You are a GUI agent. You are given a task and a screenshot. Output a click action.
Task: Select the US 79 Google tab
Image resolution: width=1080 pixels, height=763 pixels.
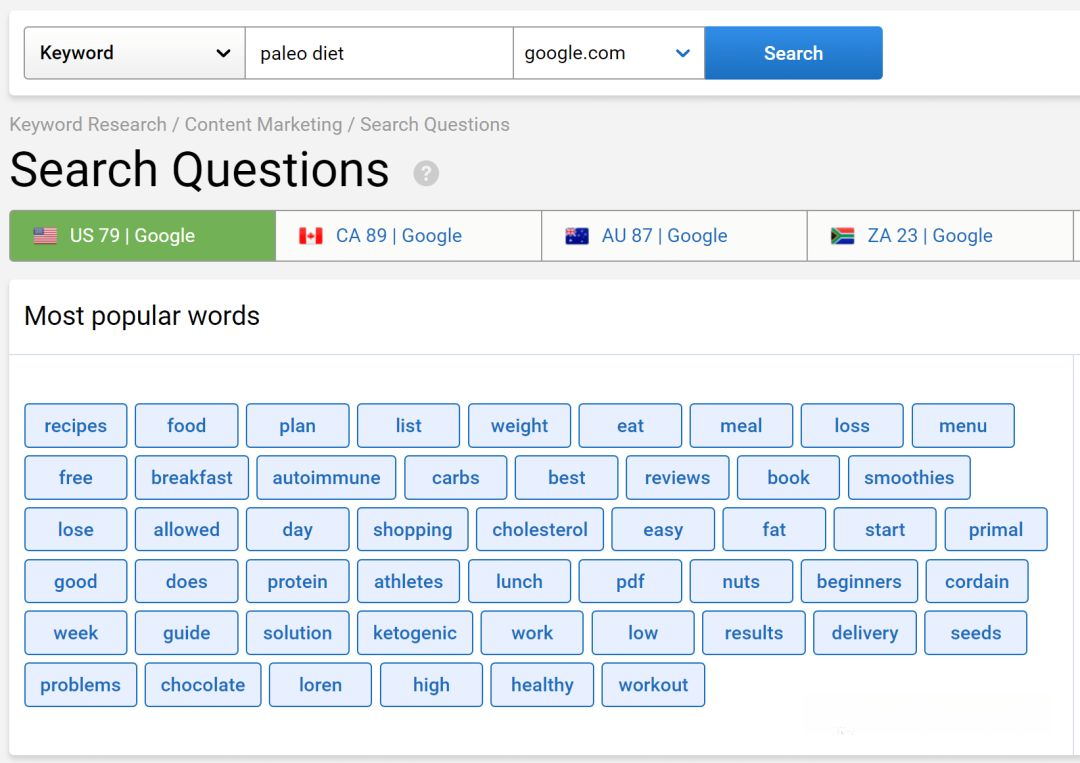click(x=142, y=236)
